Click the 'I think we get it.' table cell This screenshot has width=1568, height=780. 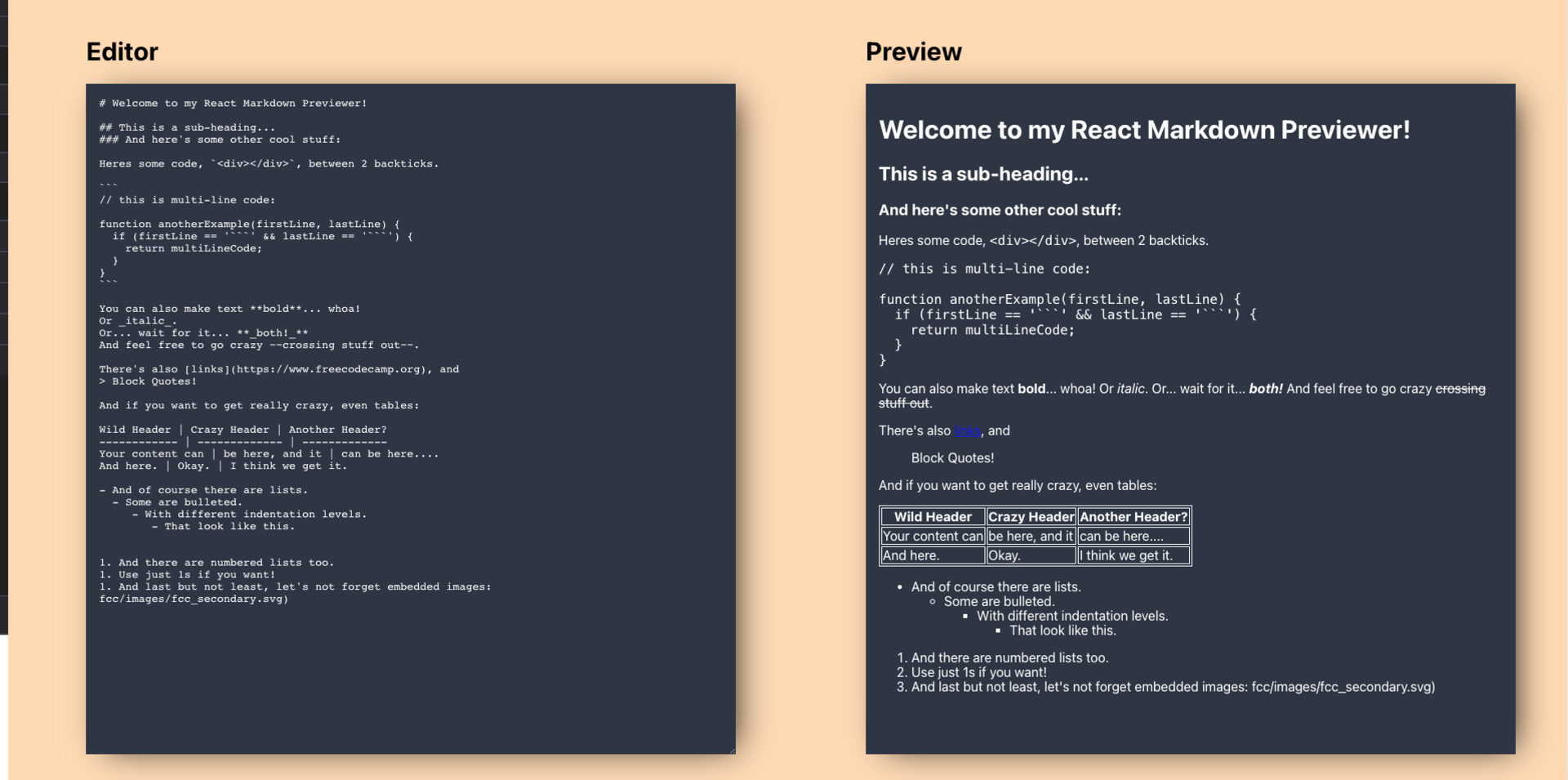point(1134,555)
